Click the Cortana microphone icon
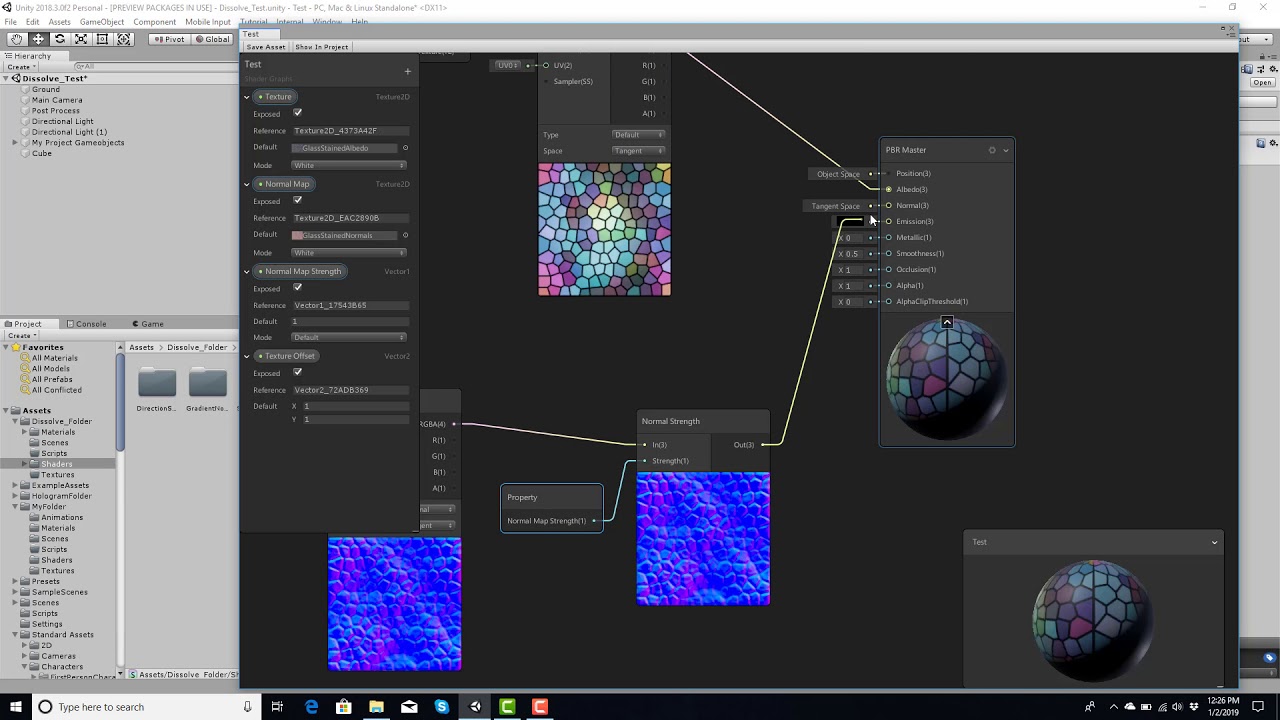The height and width of the screenshot is (720, 1280). point(247,707)
